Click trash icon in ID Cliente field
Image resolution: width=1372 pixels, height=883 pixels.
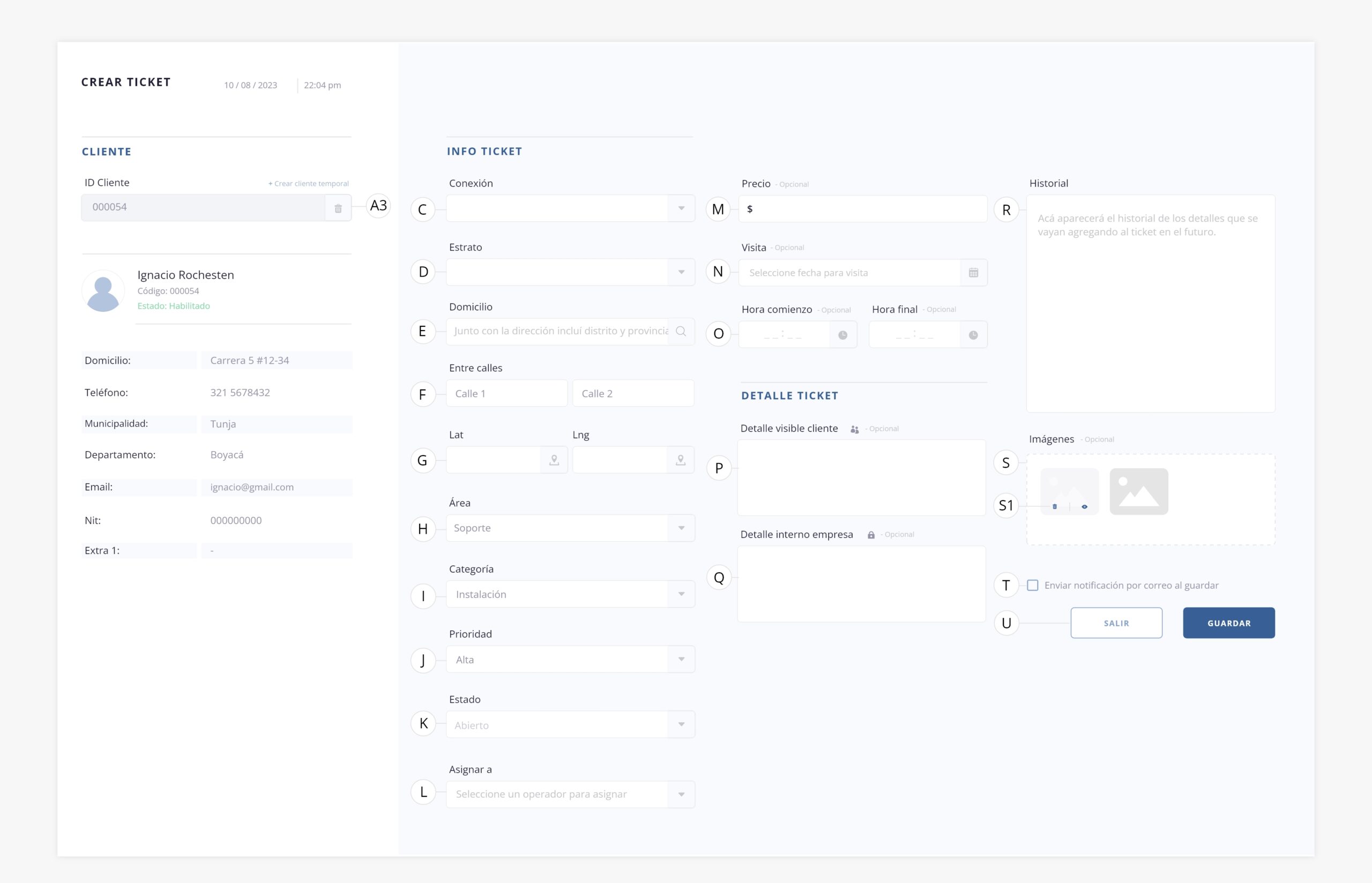coord(338,209)
